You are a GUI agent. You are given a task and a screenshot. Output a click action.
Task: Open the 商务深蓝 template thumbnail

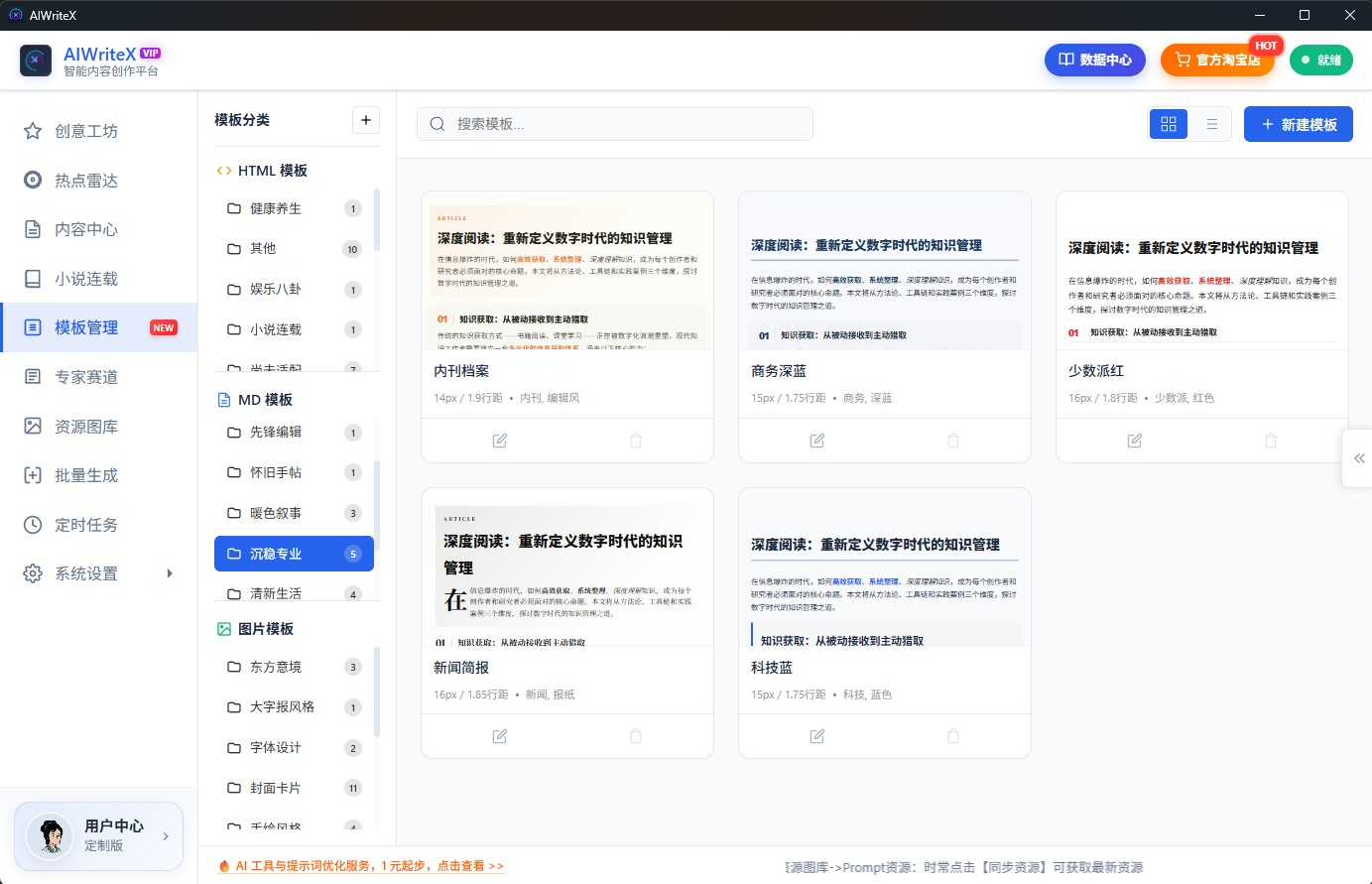[885, 271]
